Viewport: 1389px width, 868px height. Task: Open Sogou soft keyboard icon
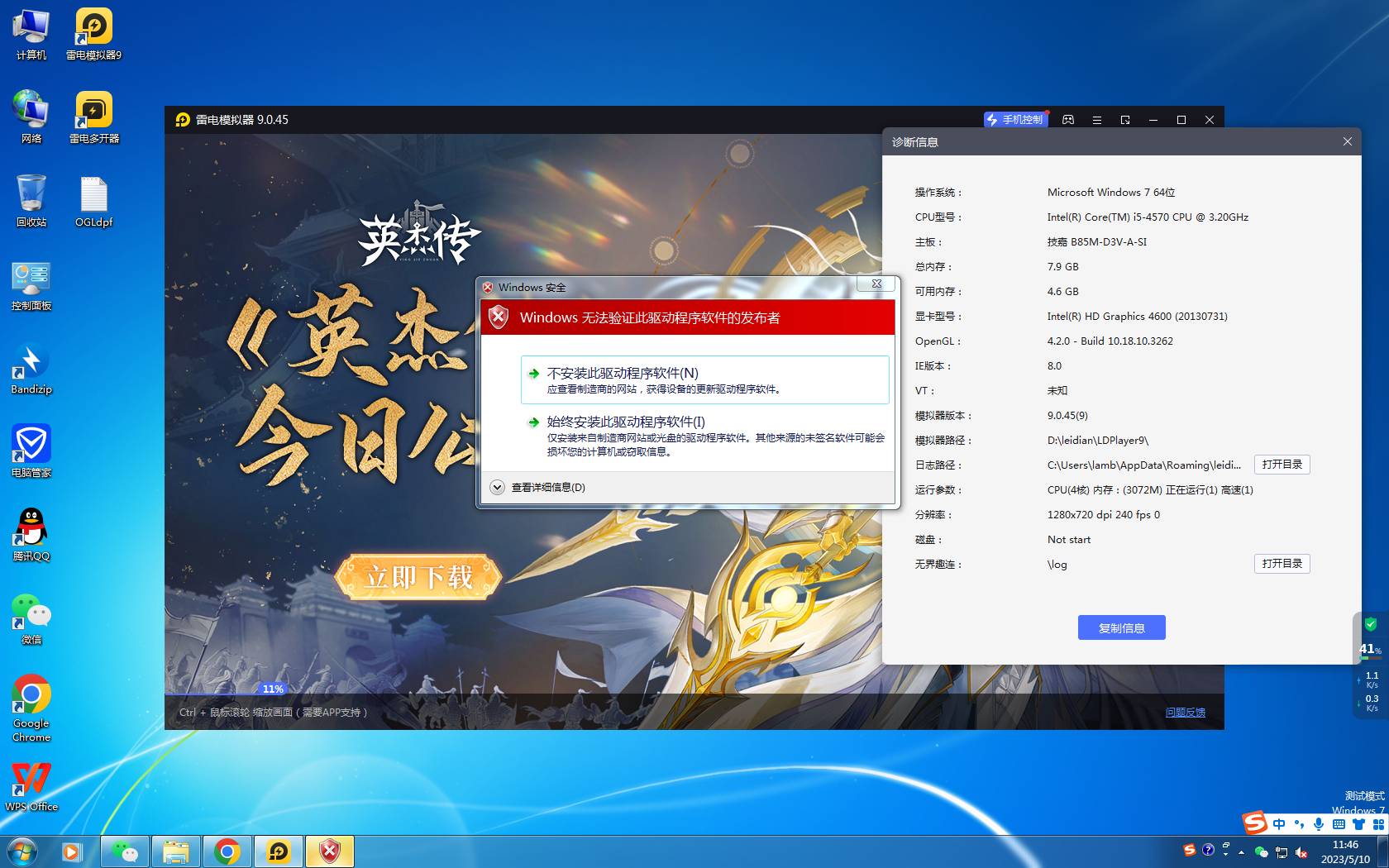click(1339, 824)
